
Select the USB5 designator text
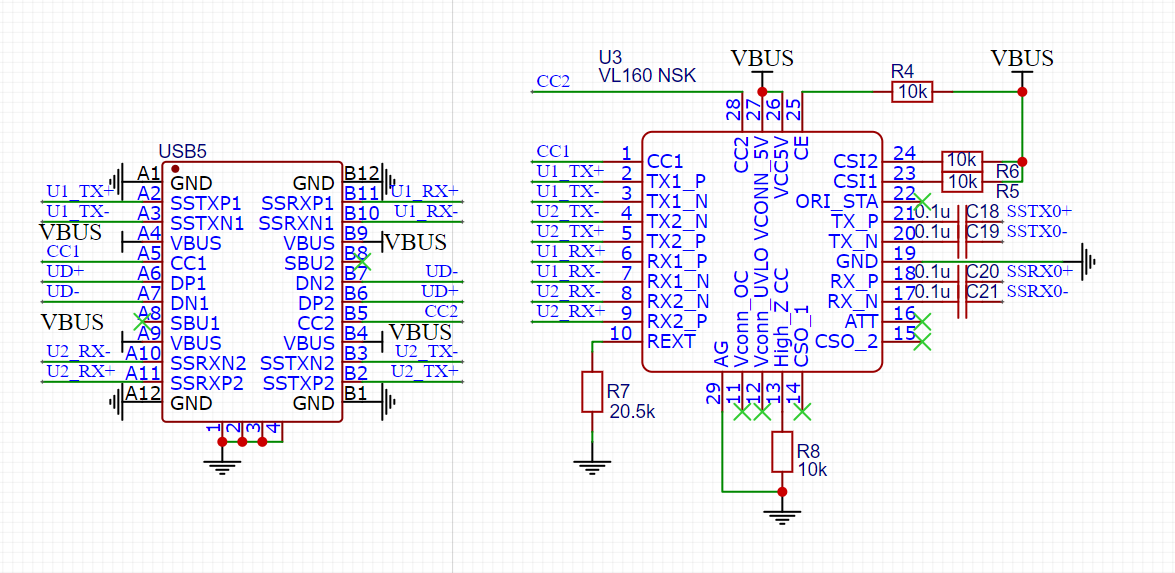(x=182, y=152)
